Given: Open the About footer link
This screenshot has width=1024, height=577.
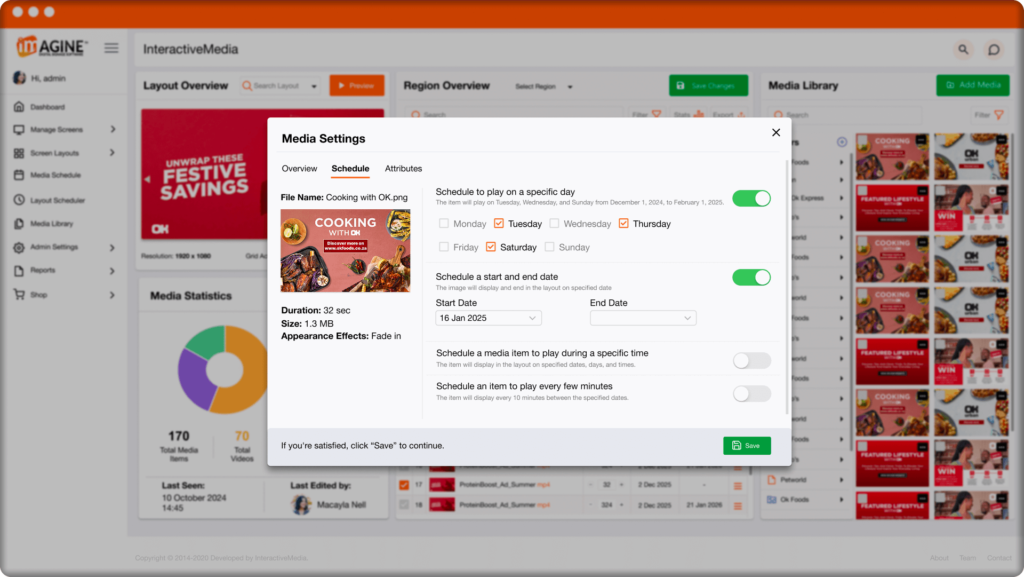Looking at the screenshot, I should [939, 558].
